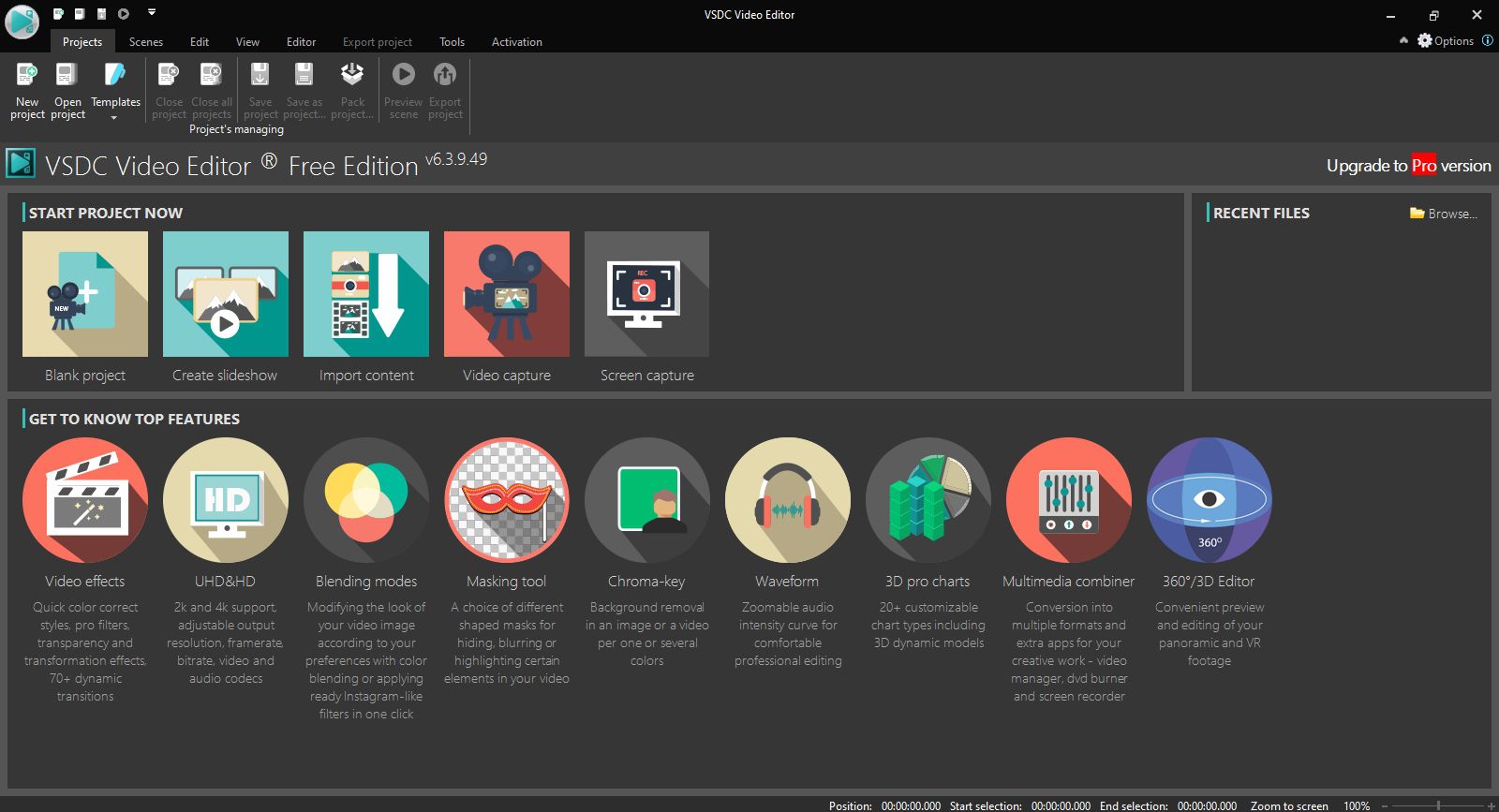
Task: Click the v6.3.9.49 version text
Action: click(456, 159)
